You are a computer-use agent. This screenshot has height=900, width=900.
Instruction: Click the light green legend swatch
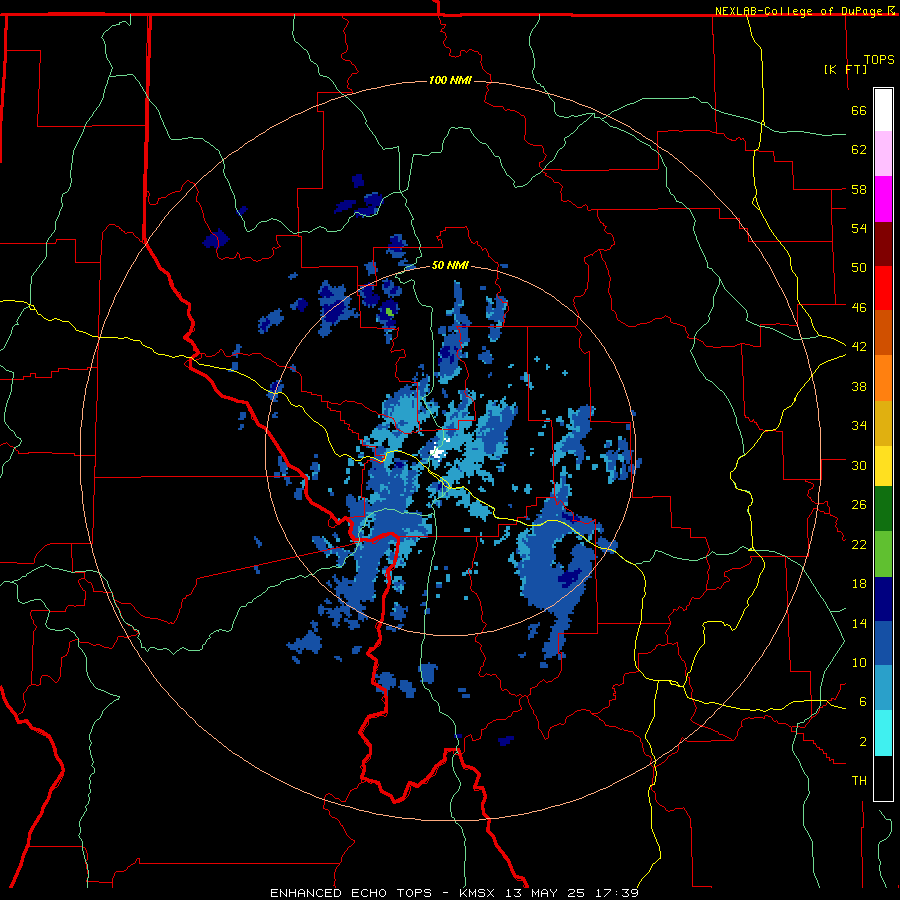click(883, 554)
